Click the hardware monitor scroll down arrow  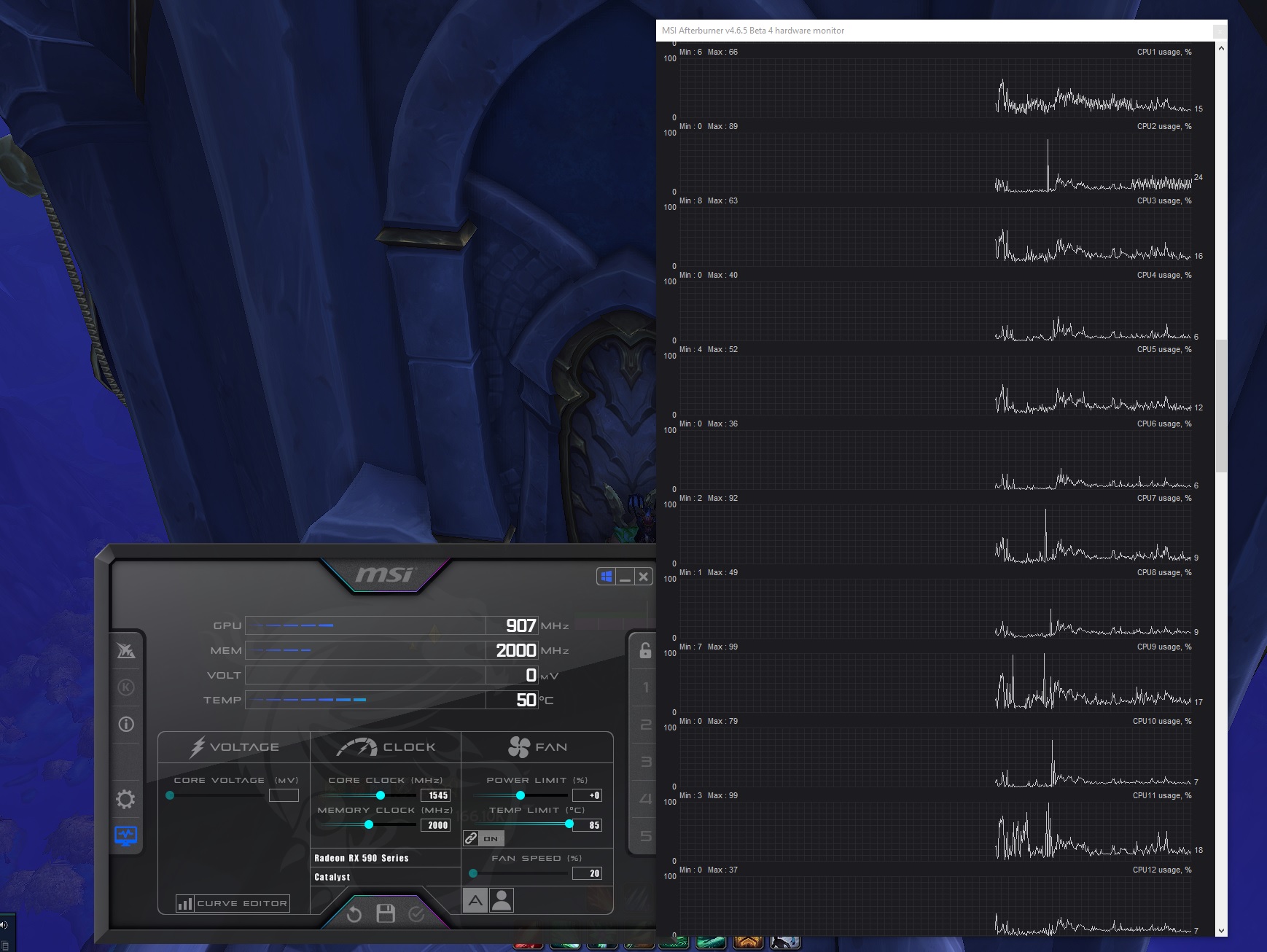coord(1221,930)
